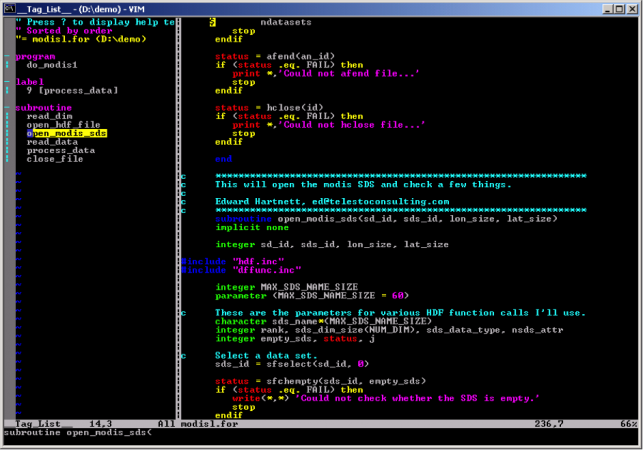This screenshot has width=643, height=450.
Task: Close the VIM window
Action: (x=630, y=8)
